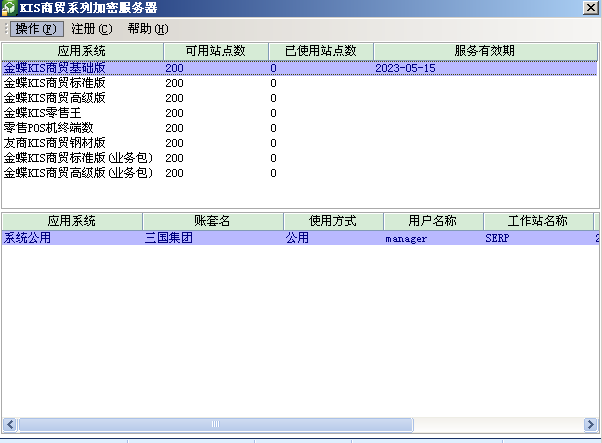Click the 应用系统 header in the lower table
Screen dimensions: 602x443
(x=72, y=221)
